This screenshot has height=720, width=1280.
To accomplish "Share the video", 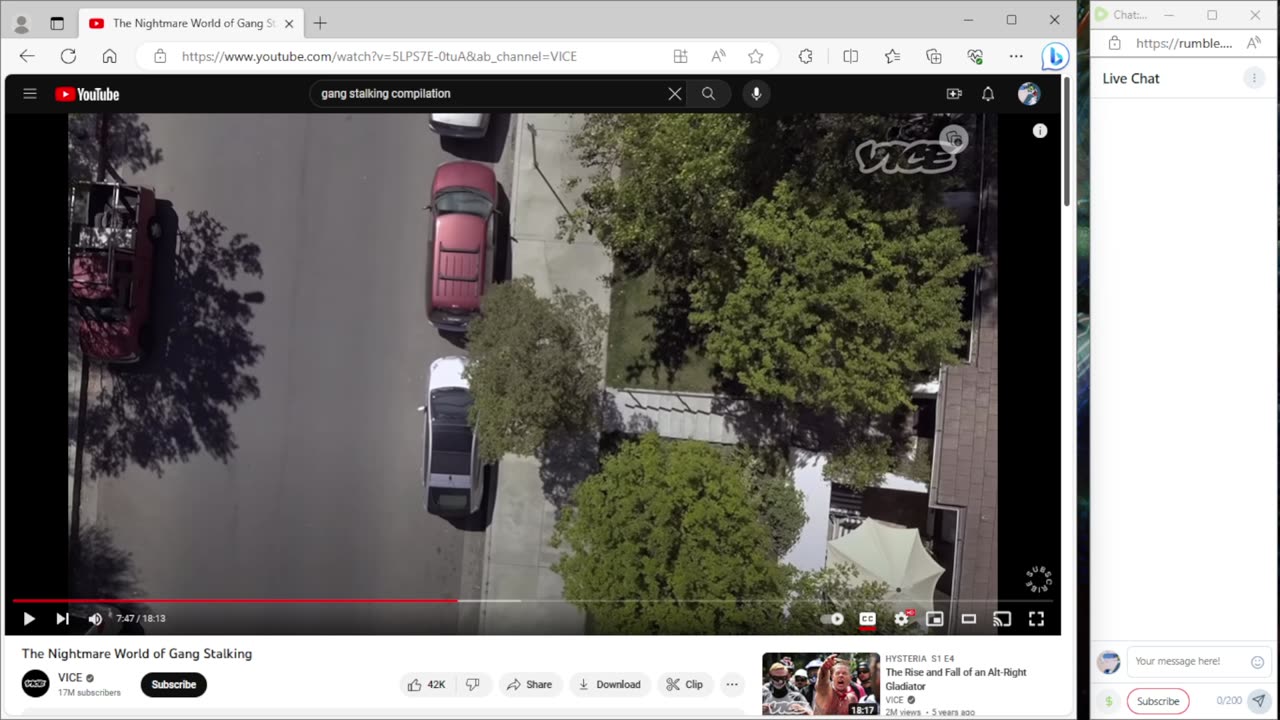I will (529, 685).
